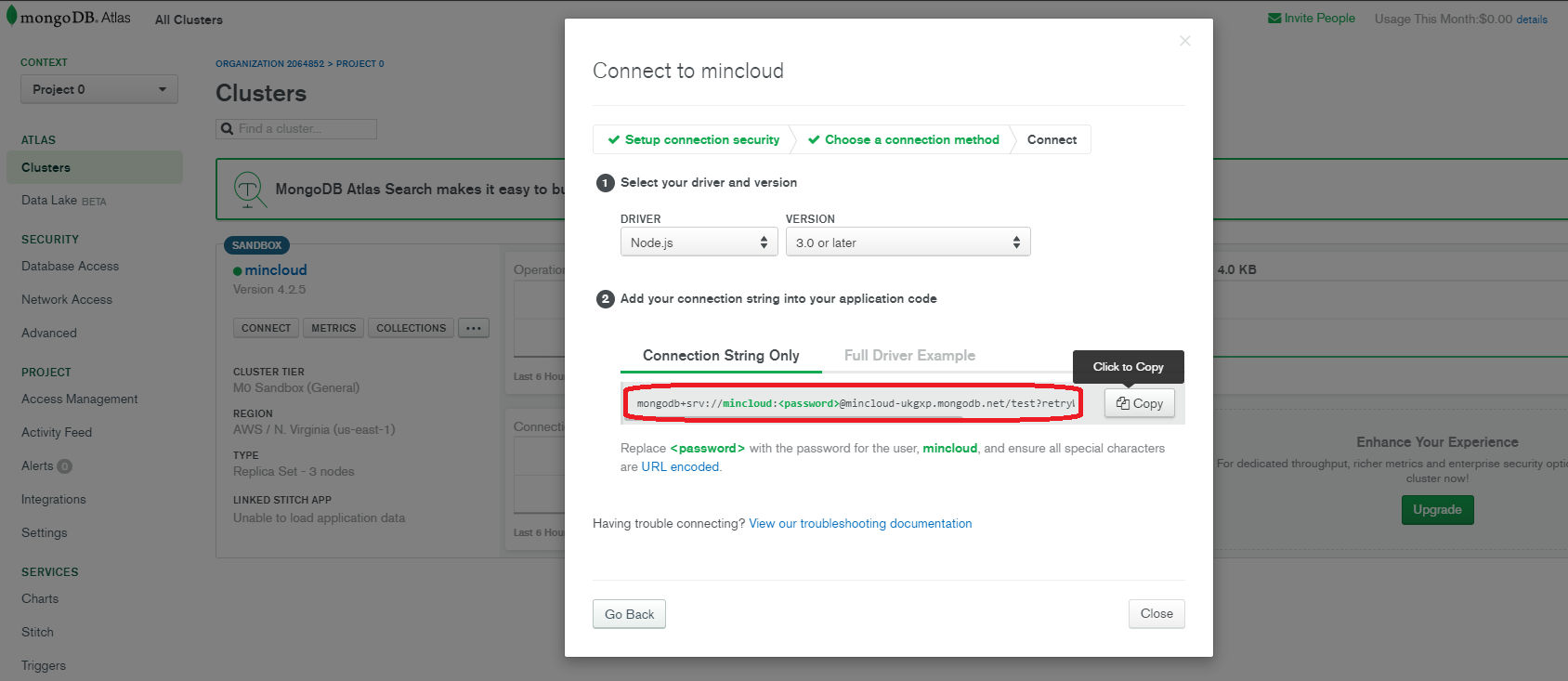1568x681 pixels.
Task: Click the Go Back button
Action: point(629,614)
